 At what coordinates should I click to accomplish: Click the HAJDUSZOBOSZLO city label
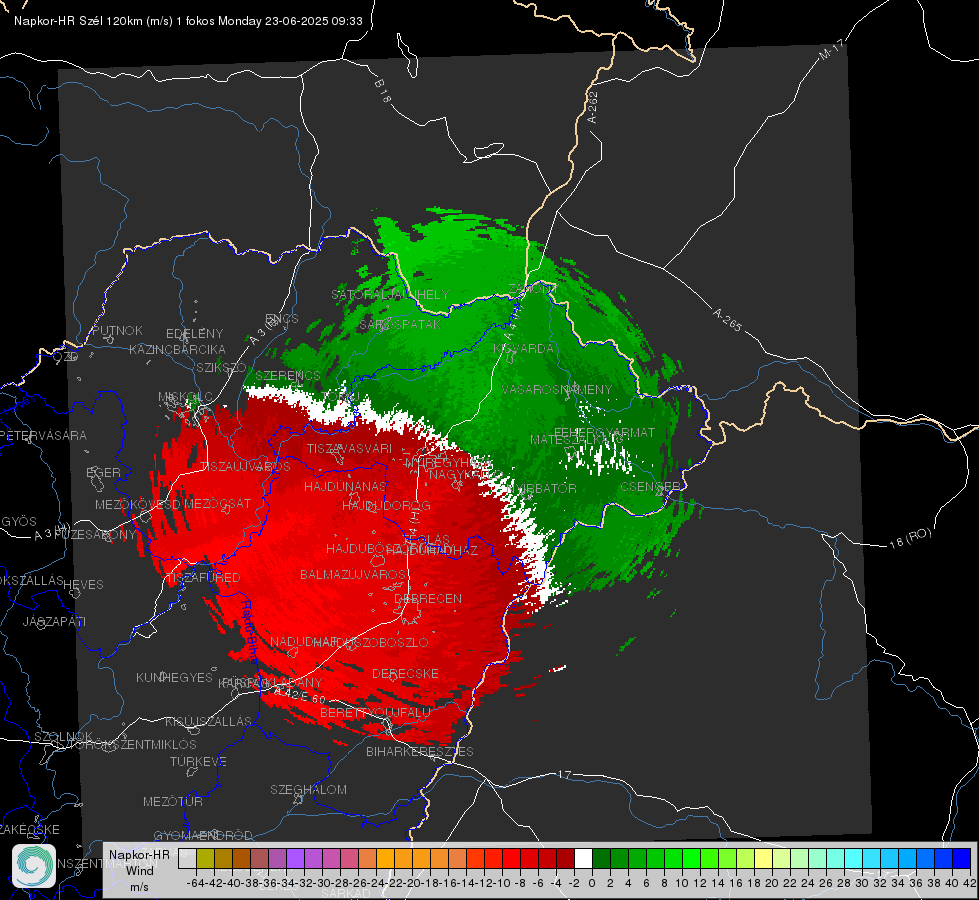point(371,642)
